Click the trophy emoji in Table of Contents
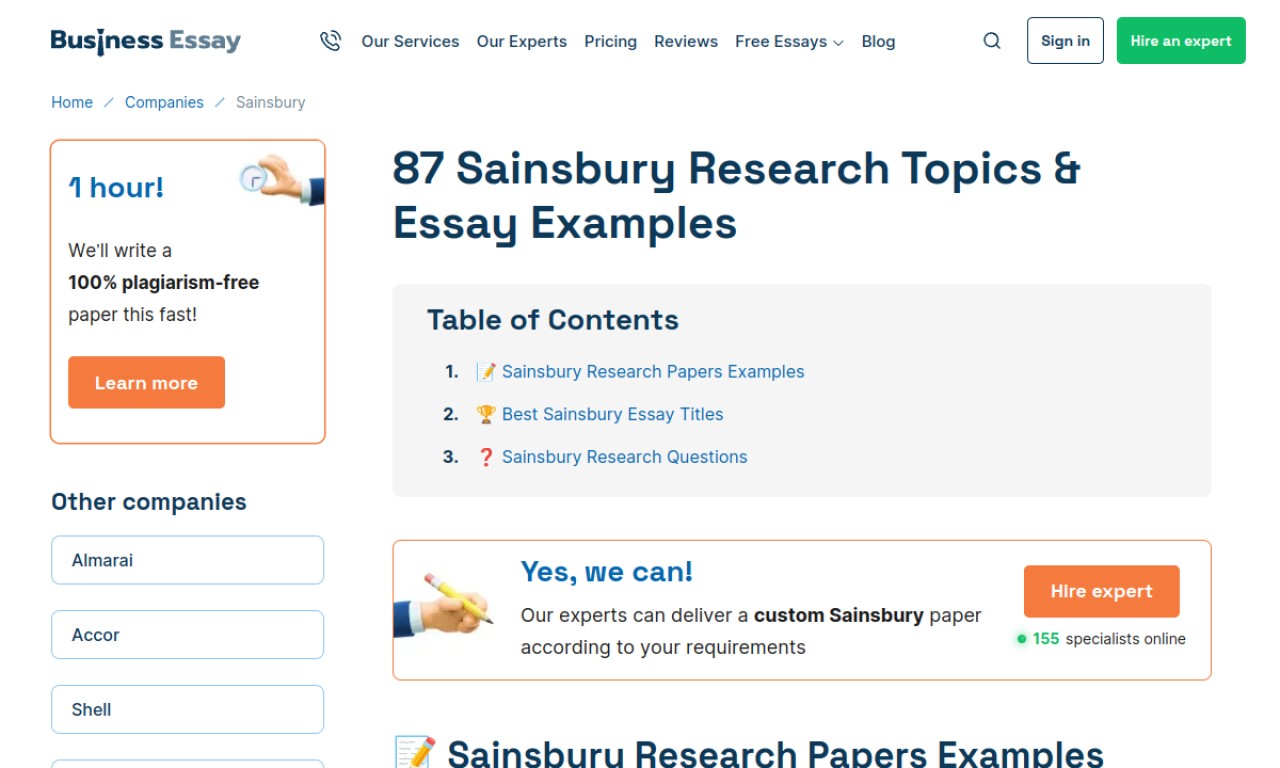Screen dimensions: 1280x768 (x=486, y=414)
